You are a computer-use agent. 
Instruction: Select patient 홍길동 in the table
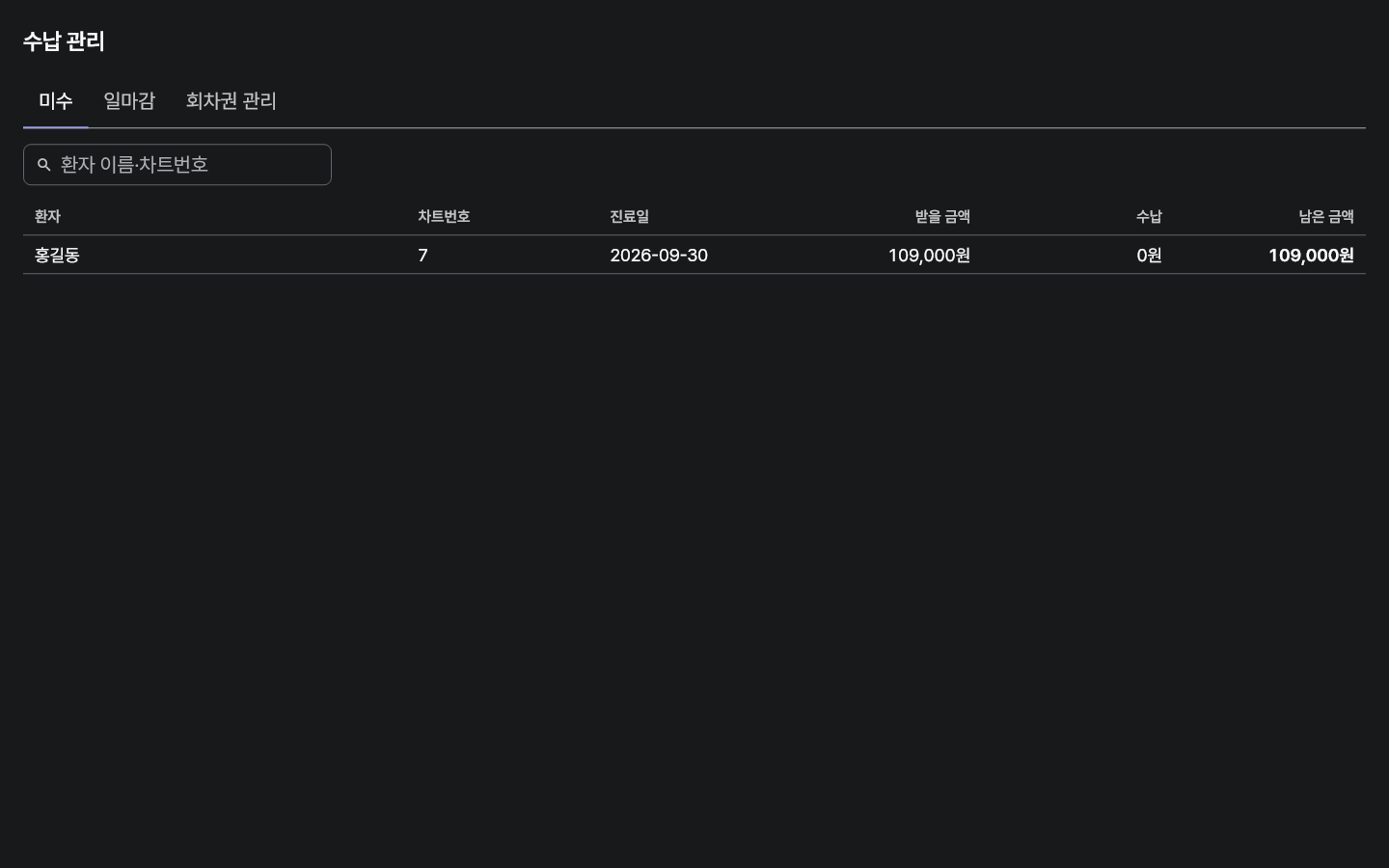pyautogui.click(x=57, y=256)
